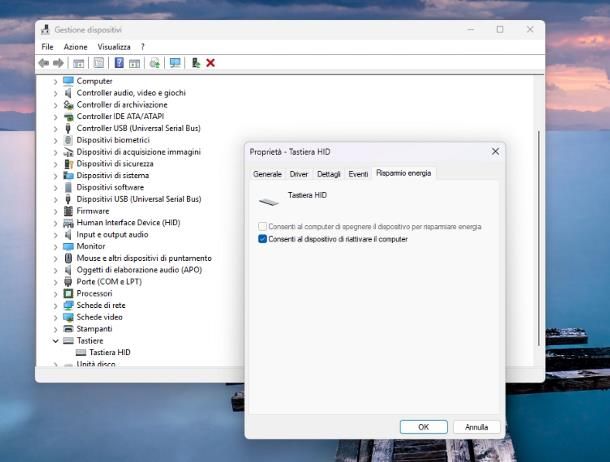Image resolution: width=610 pixels, height=462 pixels.
Task: Click the Gestione dispositivi title bar icon
Action: coord(46,30)
